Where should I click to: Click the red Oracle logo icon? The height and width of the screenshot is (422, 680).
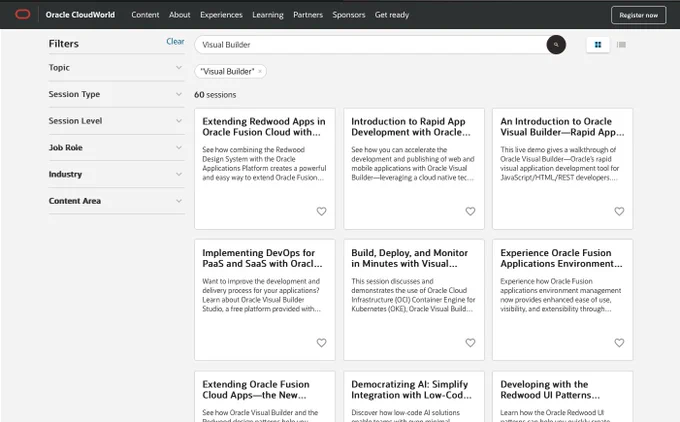tap(23, 14)
